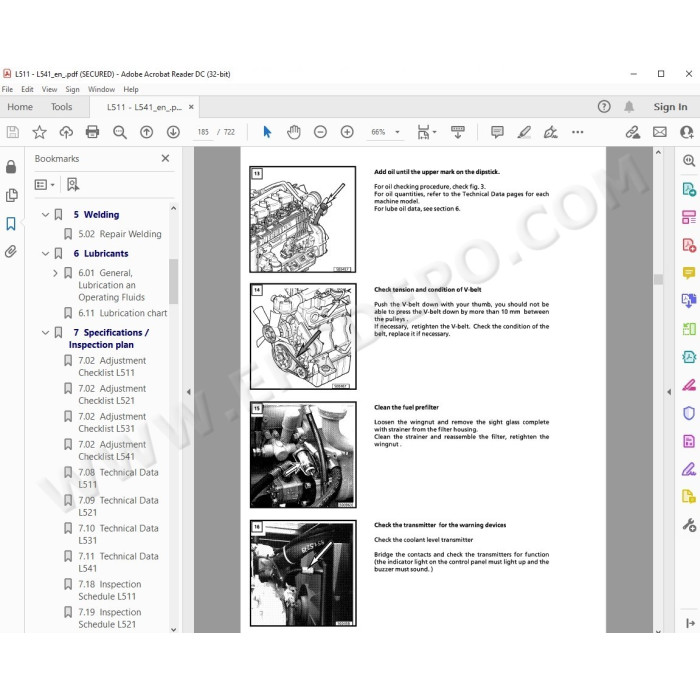This screenshot has height=700, width=700.
Task: Add a comment note
Action: (497, 132)
